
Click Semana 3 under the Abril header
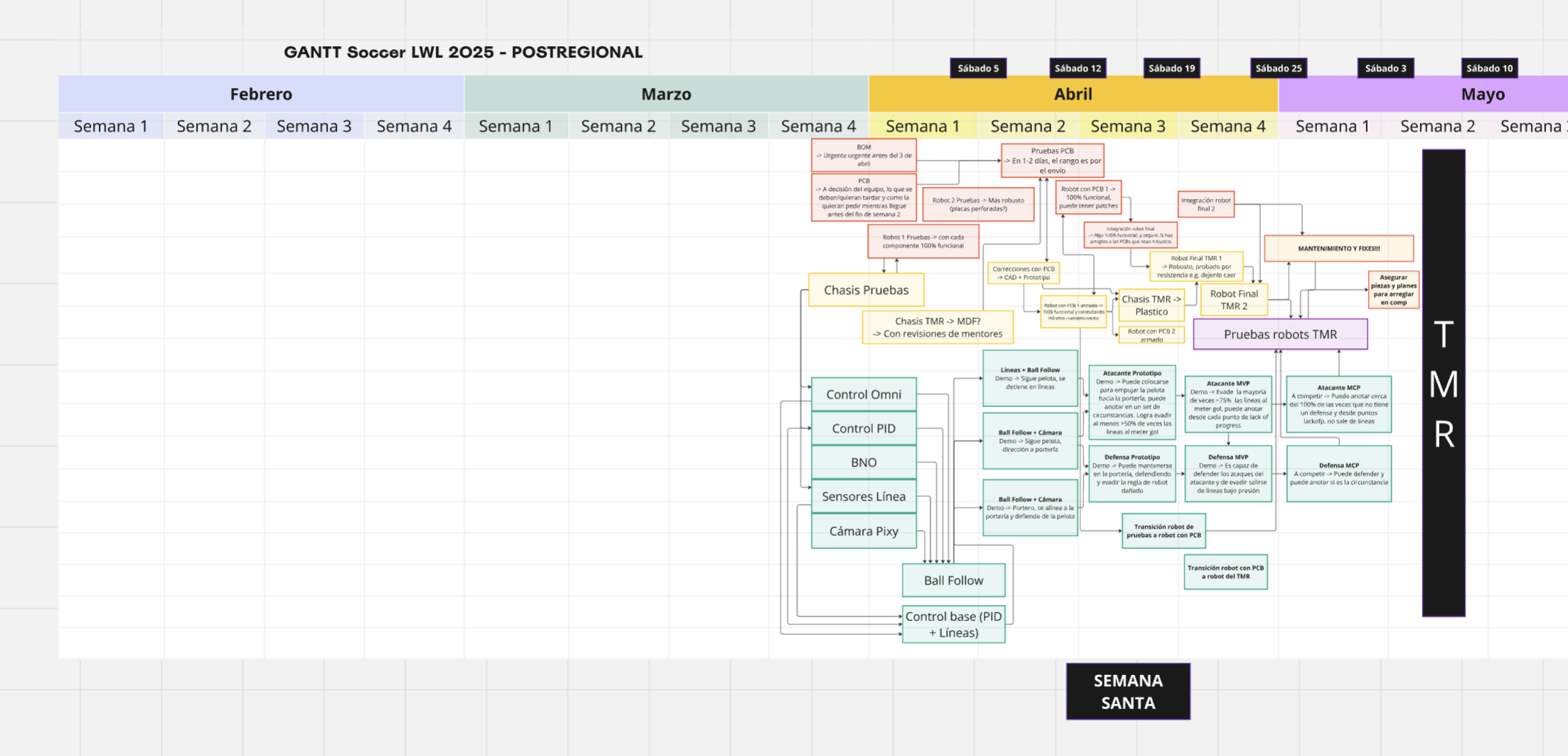pos(1128,126)
